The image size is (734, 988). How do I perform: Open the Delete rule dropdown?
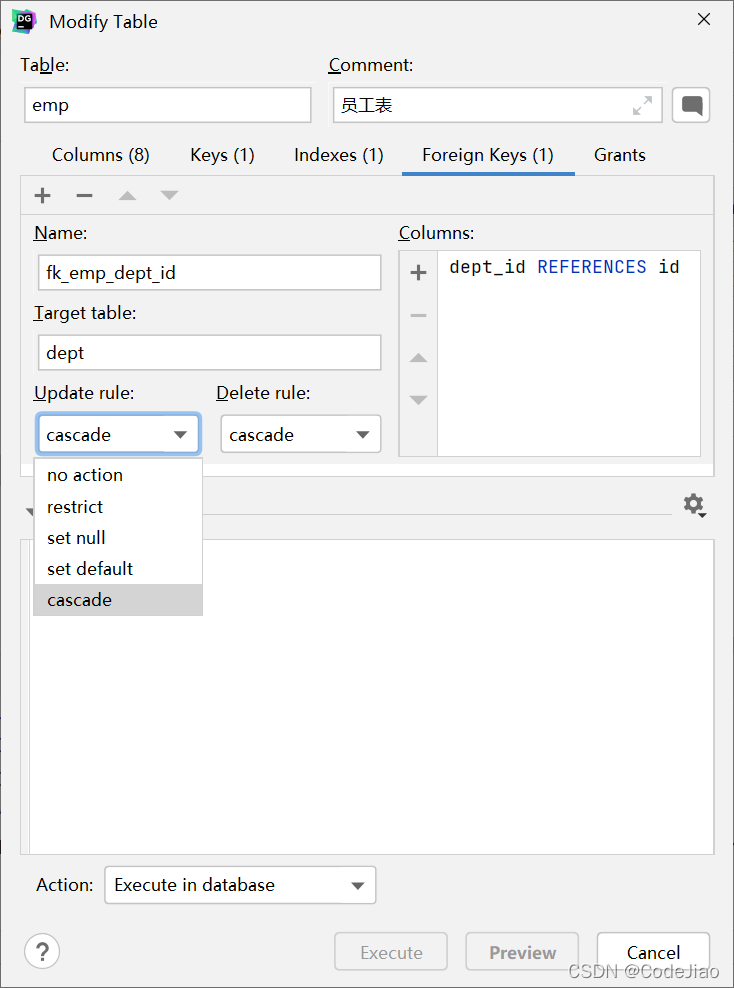pyautogui.click(x=301, y=434)
